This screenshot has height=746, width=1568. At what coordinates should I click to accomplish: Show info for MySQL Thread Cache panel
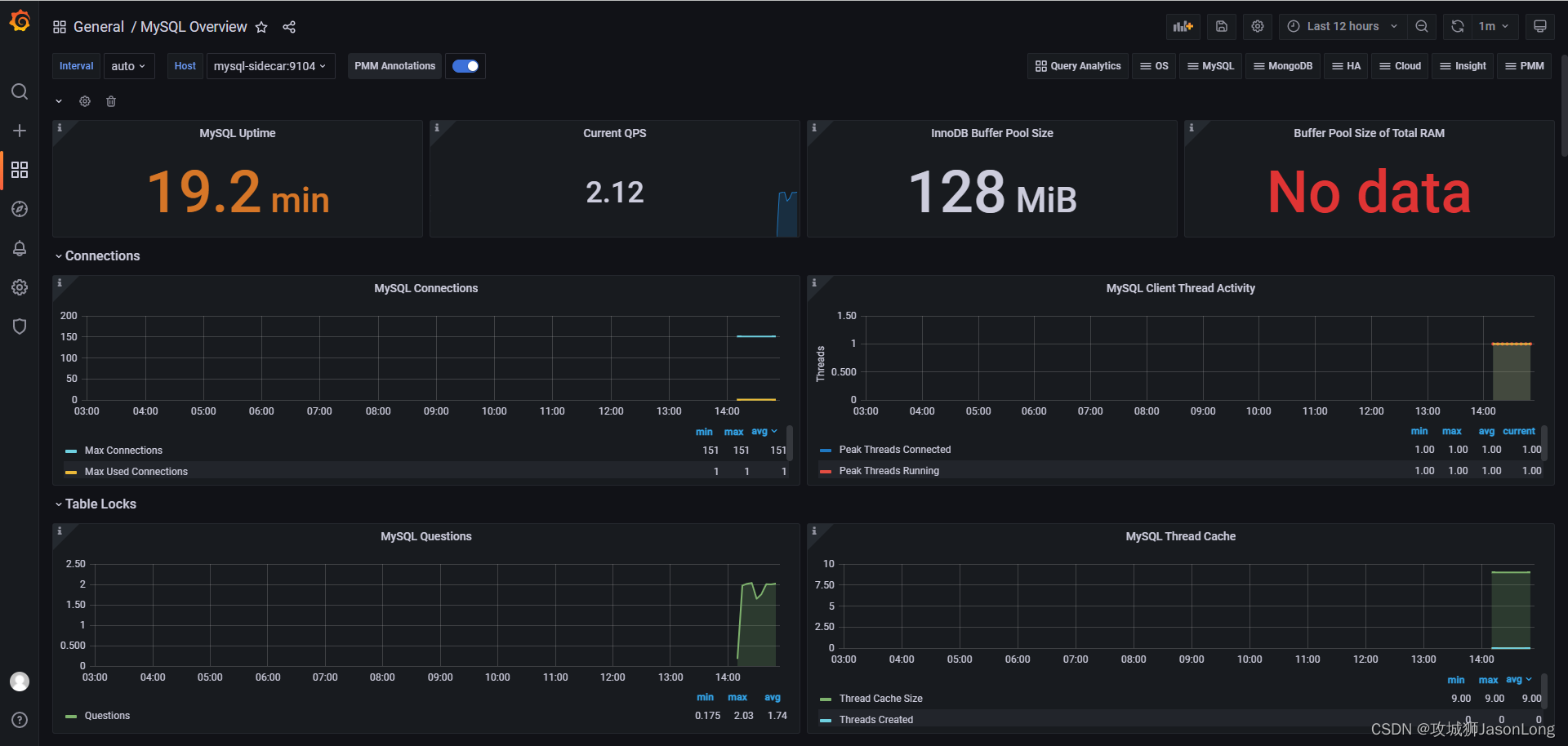(814, 531)
